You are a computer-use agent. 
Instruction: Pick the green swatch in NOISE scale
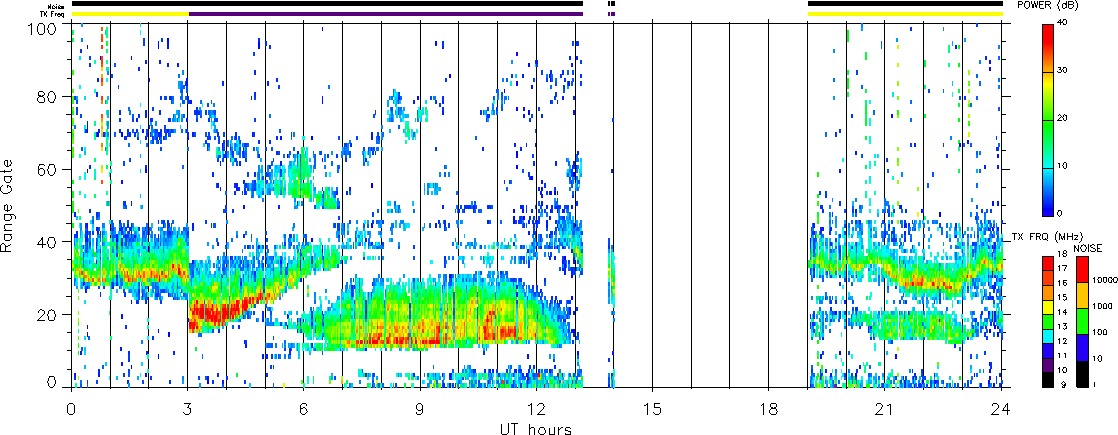[x=1082, y=322]
